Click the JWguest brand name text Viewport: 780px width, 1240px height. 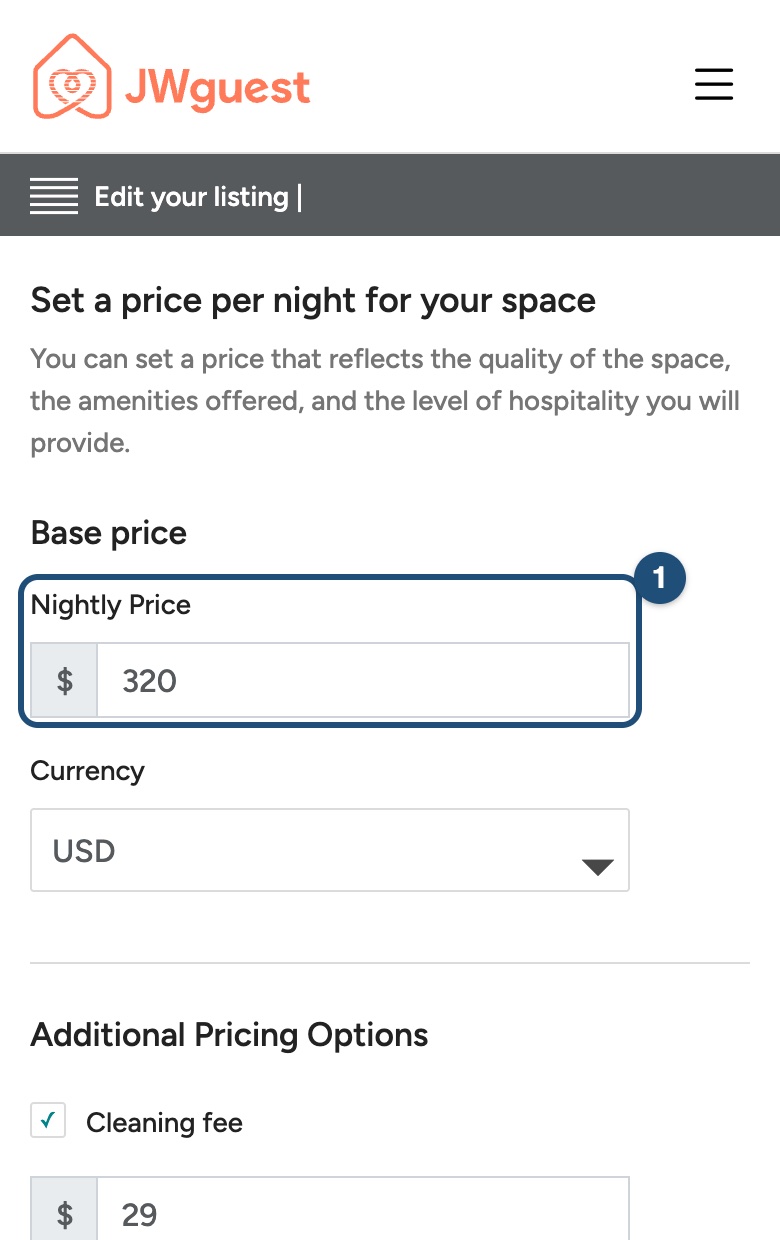pyautogui.click(x=217, y=86)
